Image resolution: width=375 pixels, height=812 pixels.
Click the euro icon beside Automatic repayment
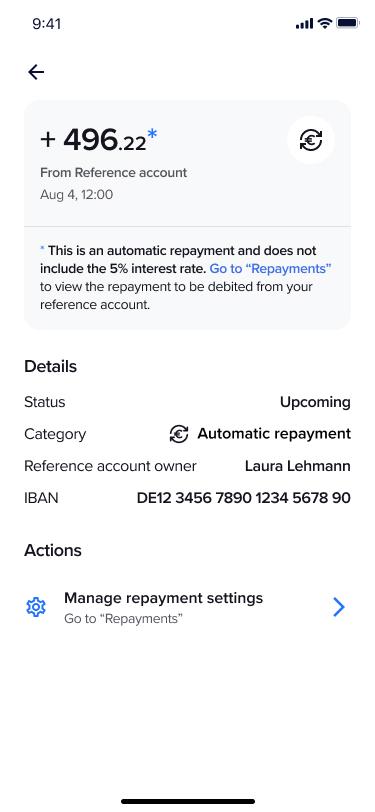(x=179, y=434)
